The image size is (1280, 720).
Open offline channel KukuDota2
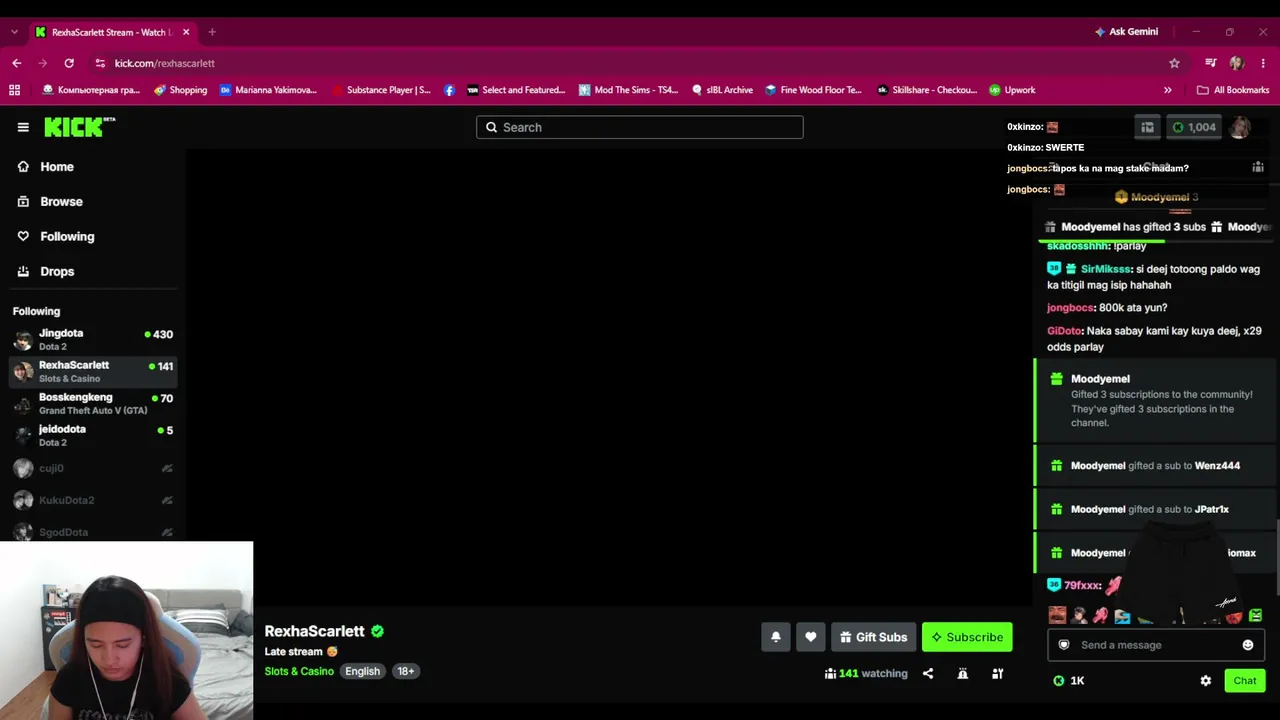point(92,500)
